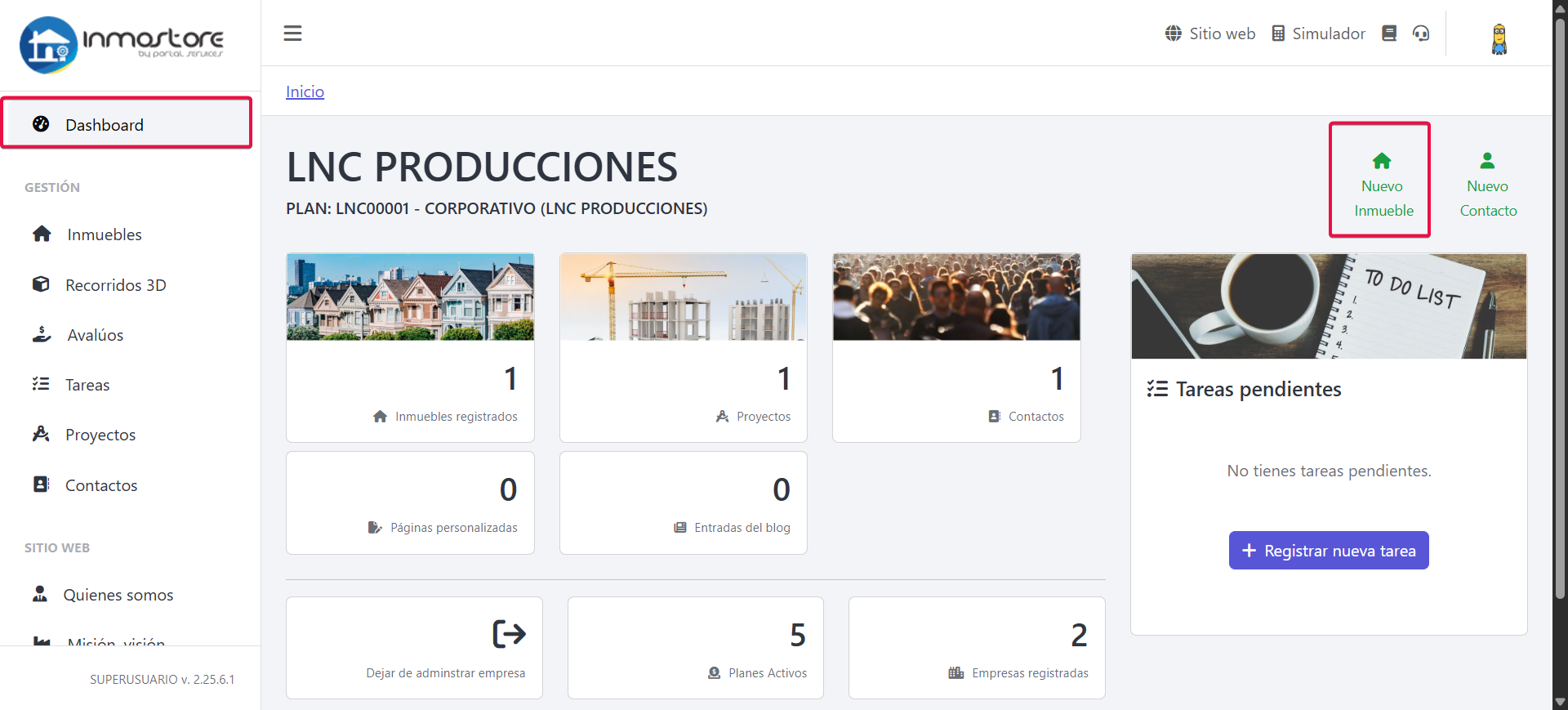Click the page scrollbar up arrow
1568x710 pixels.
[x=1560, y=7]
